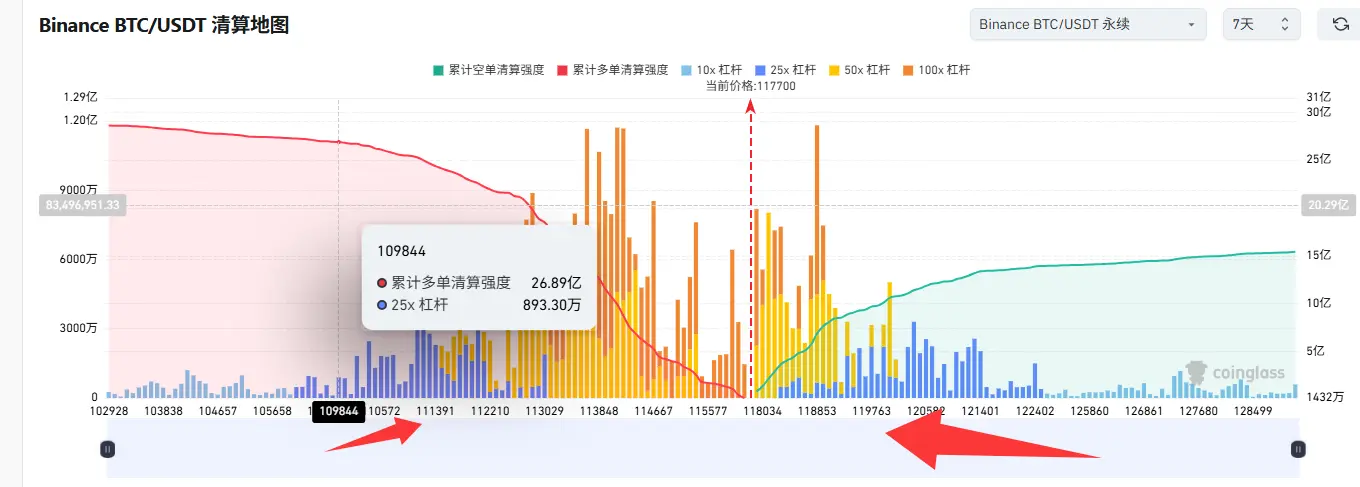
Task: Click the 118034 x-axis price label
Action: coord(763,411)
